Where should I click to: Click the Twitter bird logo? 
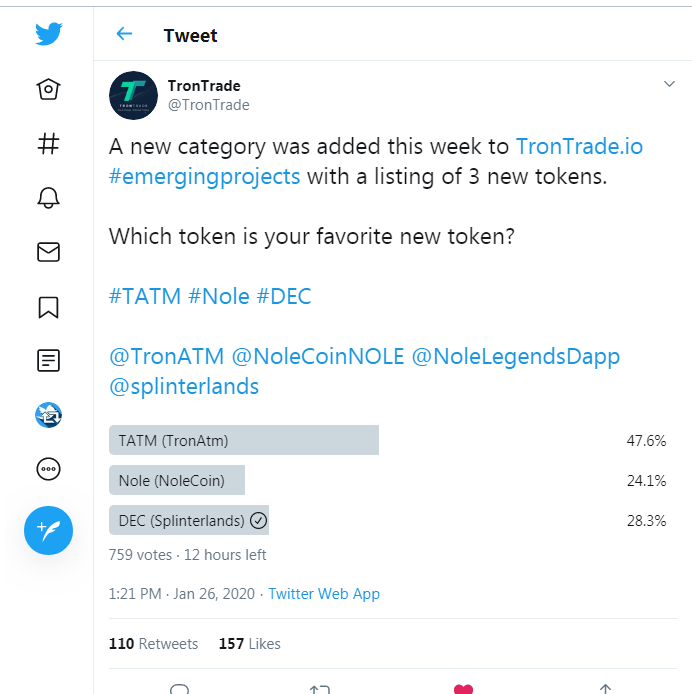click(49, 34)
